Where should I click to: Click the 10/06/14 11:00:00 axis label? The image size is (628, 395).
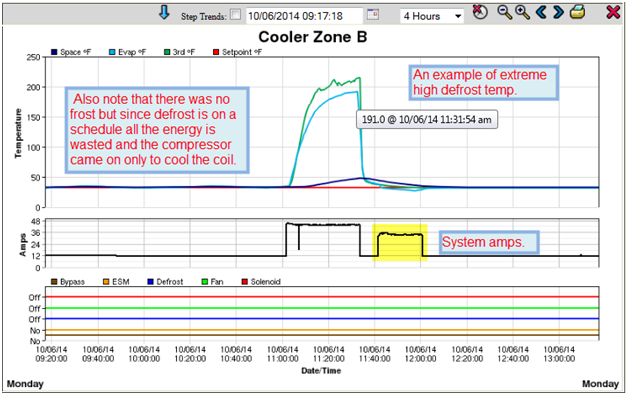coord(283,354)
